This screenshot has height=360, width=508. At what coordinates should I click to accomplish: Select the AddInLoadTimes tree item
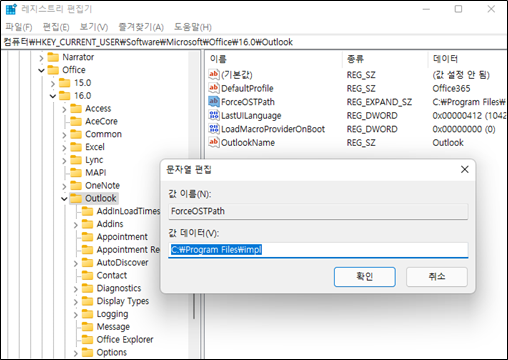(x=128, y=211)
